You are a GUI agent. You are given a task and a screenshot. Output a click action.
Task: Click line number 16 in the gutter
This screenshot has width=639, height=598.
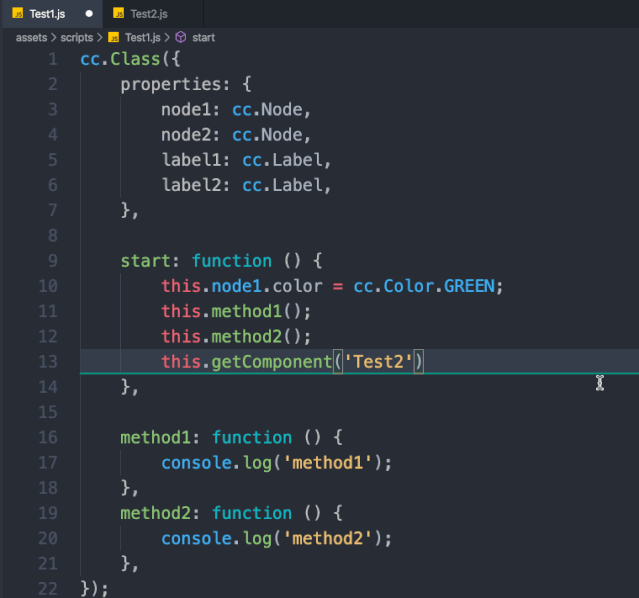[48, 437]
